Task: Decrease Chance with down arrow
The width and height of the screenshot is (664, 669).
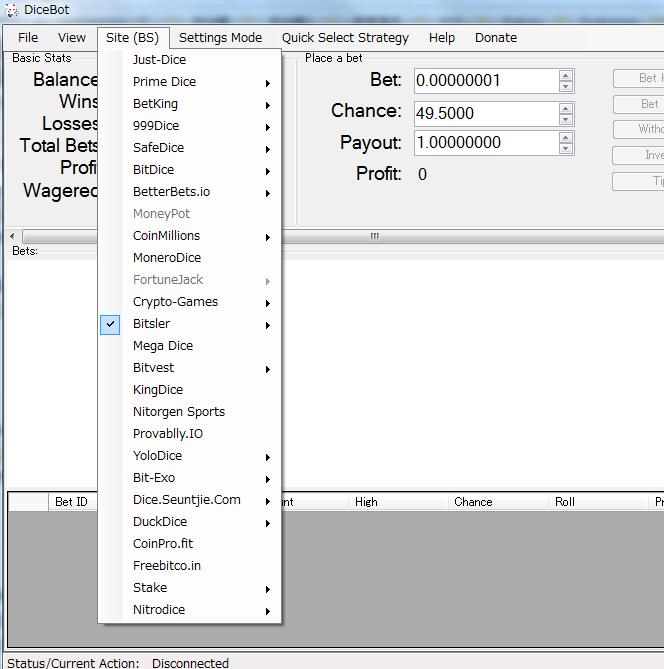Action: coord(565,119)
